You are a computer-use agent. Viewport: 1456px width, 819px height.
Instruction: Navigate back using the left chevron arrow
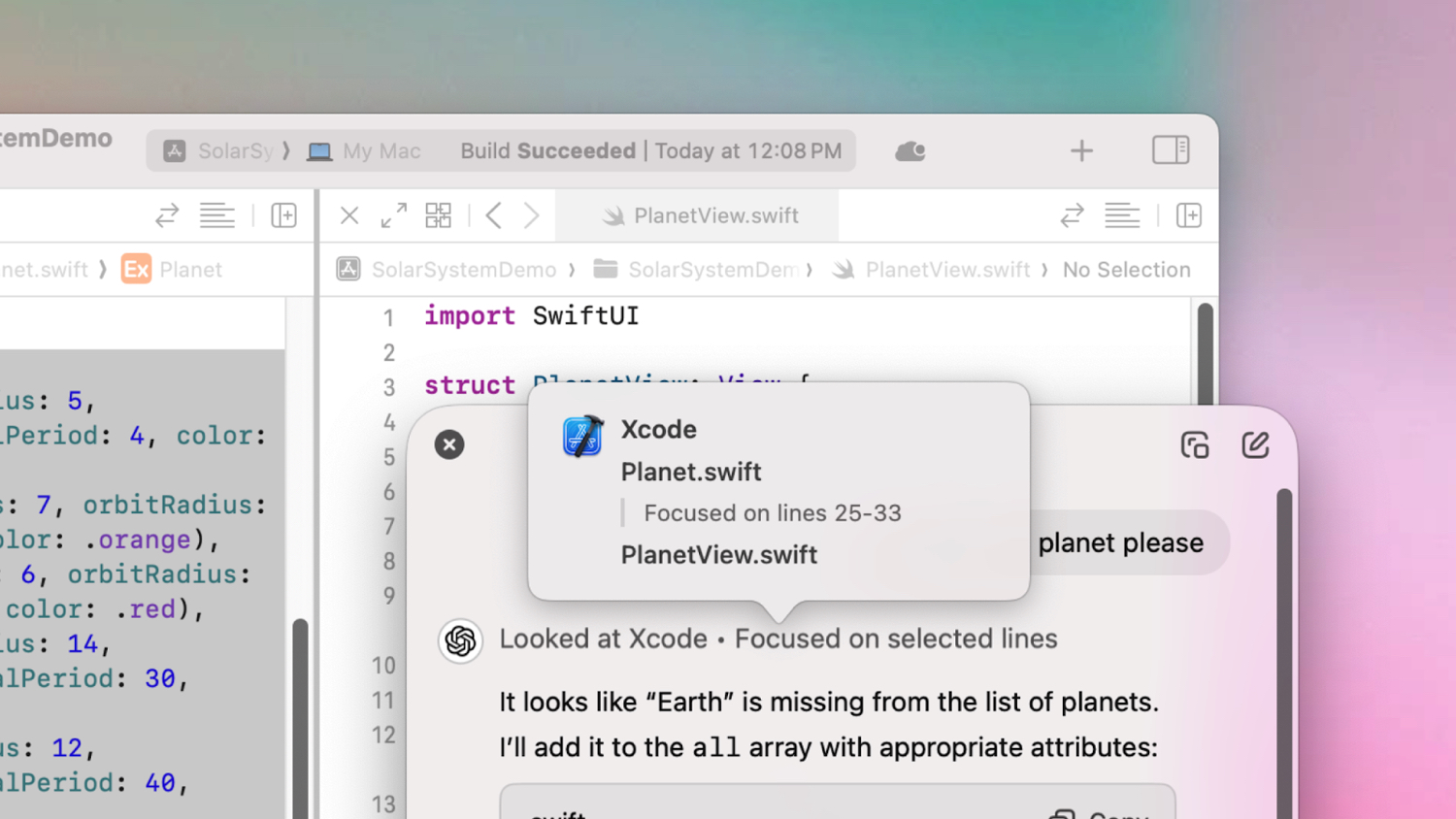(x=493, y=215)
